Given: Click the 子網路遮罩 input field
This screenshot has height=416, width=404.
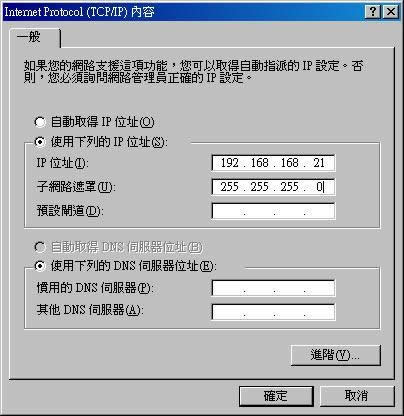Looking at the screenshot, I should (273, 187).
